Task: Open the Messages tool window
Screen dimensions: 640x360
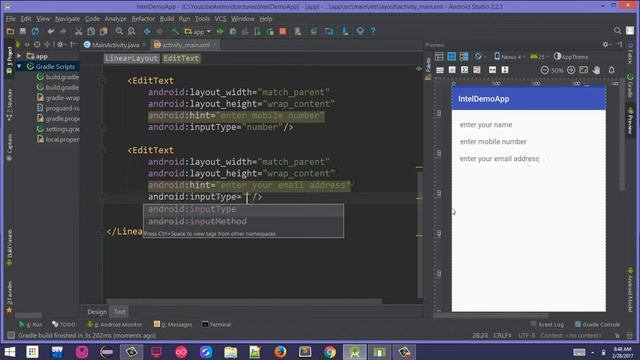Action: pyautogui.click(x=173, y=324)
